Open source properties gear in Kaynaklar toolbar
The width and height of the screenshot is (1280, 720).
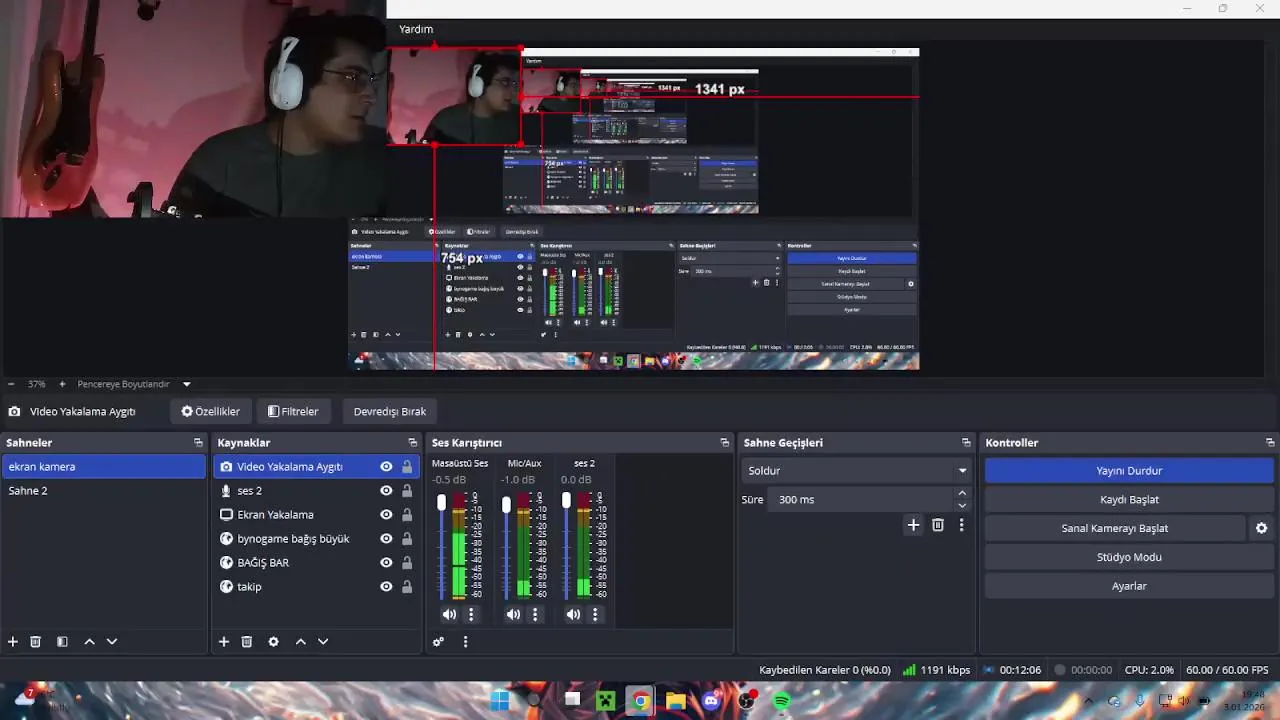pyautogui.click(x=273, y=642)
